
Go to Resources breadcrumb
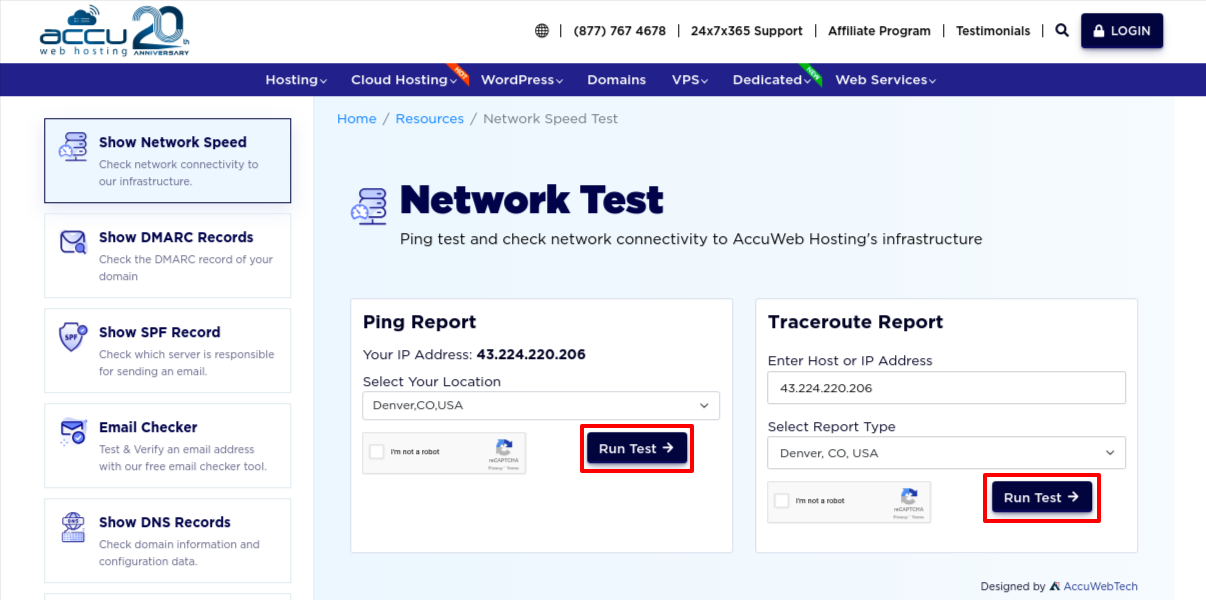(x=430, y=118)
